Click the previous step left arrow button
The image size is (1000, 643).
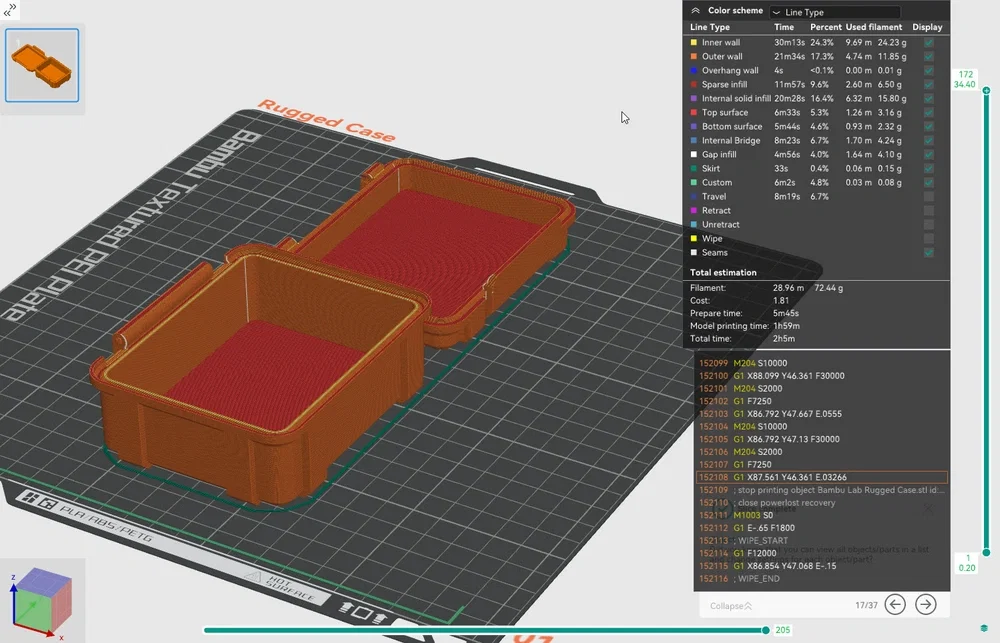(x=895, y=604)
